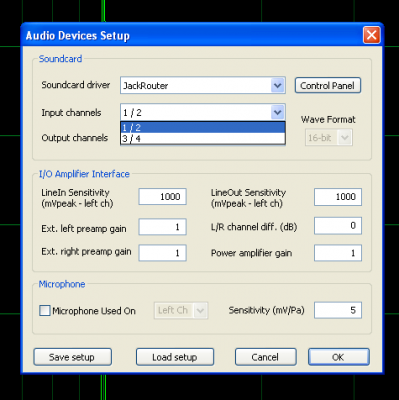The width and height of the screenshot is (399, 400).
Task: Choose the 3 / 4 input channels option
Action: (203, 138)
